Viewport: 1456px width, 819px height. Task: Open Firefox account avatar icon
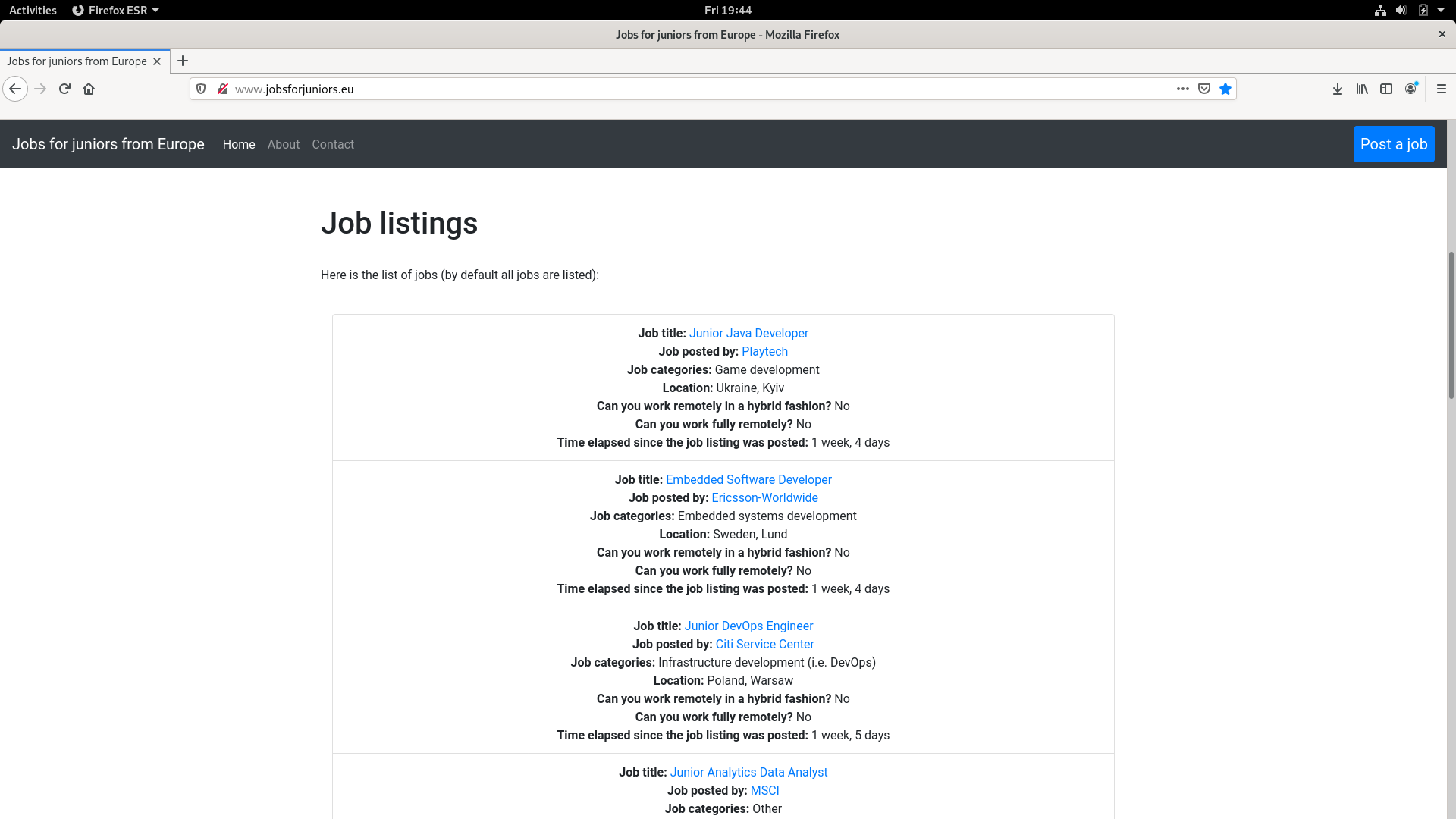pos(1410,89)
